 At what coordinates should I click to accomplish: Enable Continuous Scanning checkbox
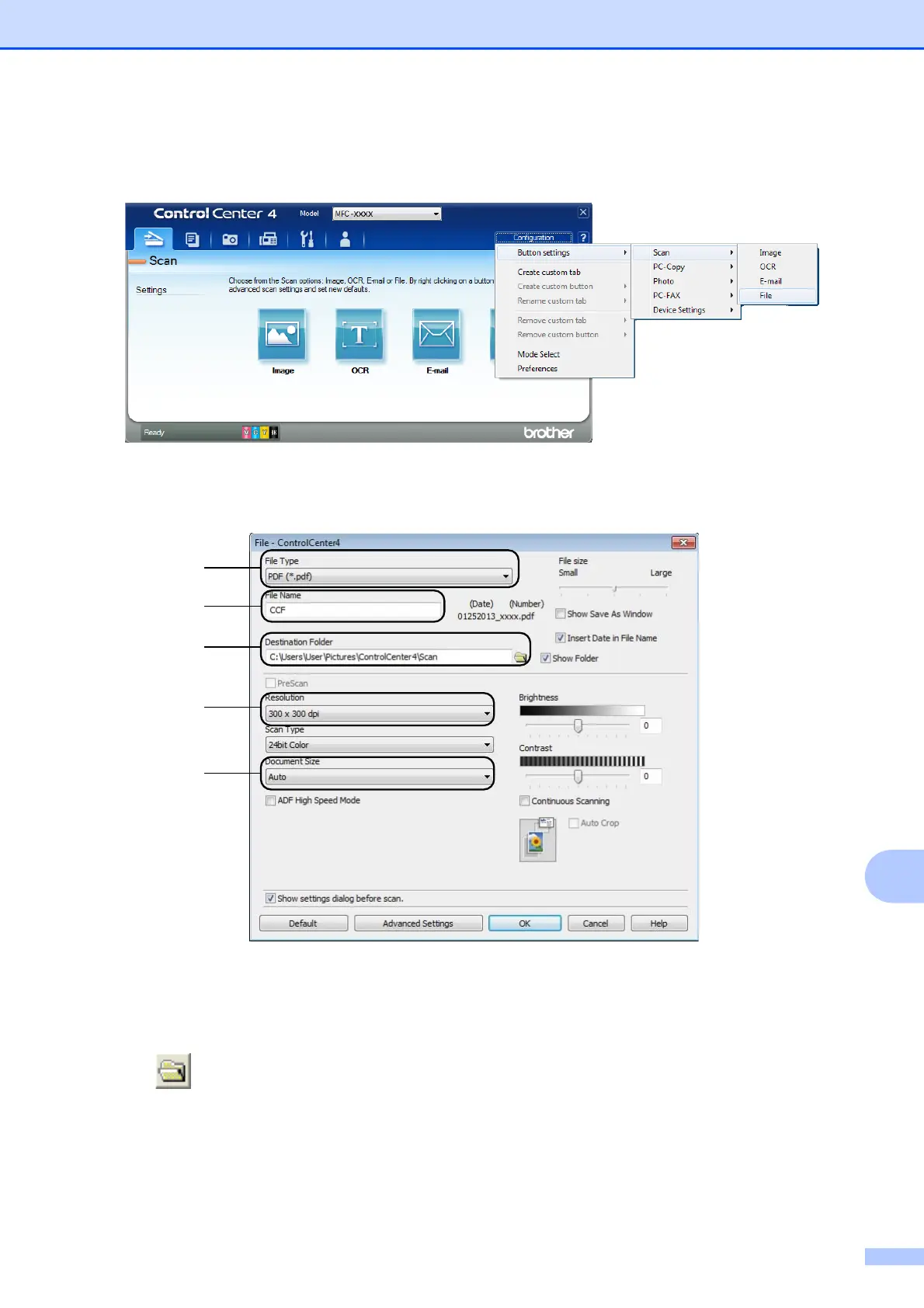tap(524, 801)
